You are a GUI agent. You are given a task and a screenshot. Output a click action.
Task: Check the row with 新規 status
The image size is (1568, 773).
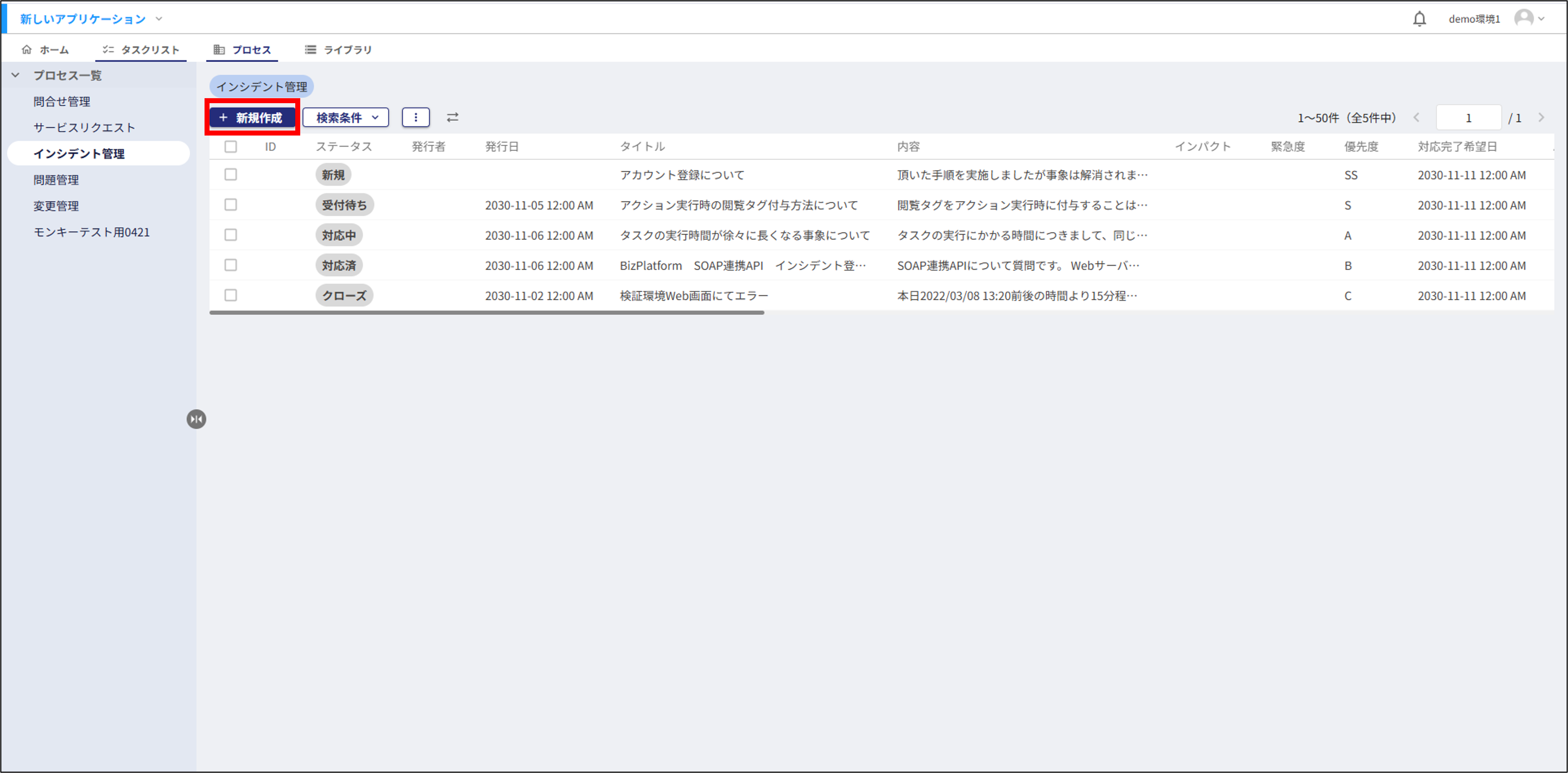[x=231, y=175]
